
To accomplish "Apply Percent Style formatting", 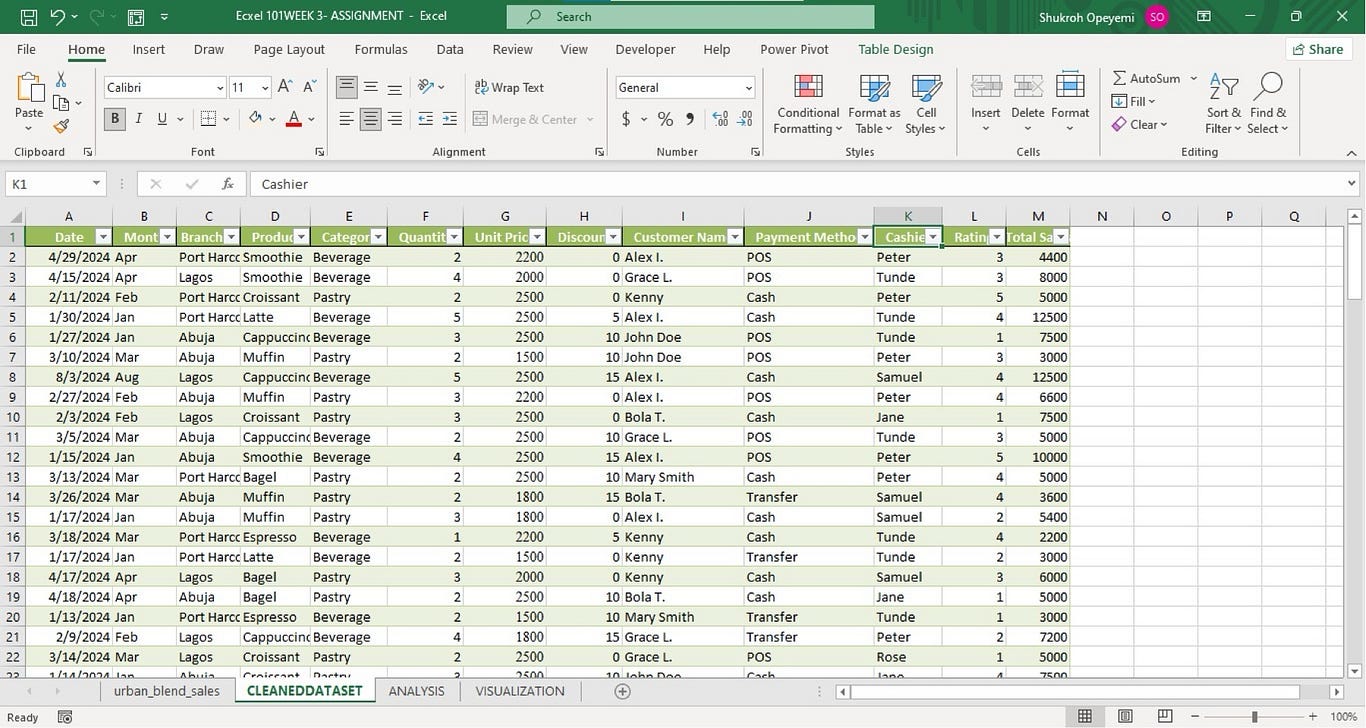I will 665,119.
